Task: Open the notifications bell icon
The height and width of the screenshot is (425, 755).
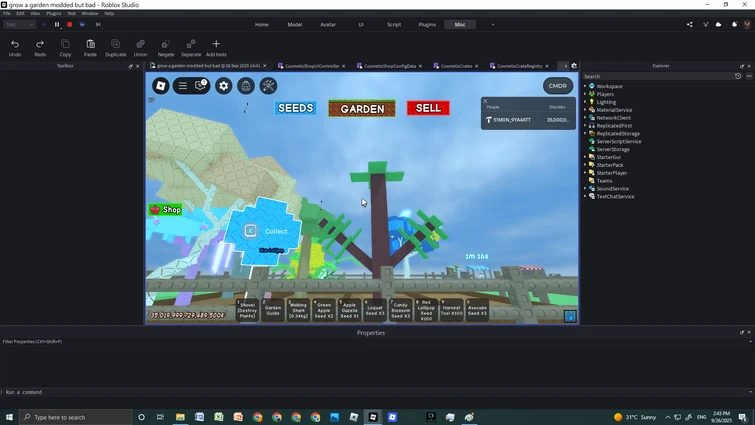Action: click(x=734, y=25)
